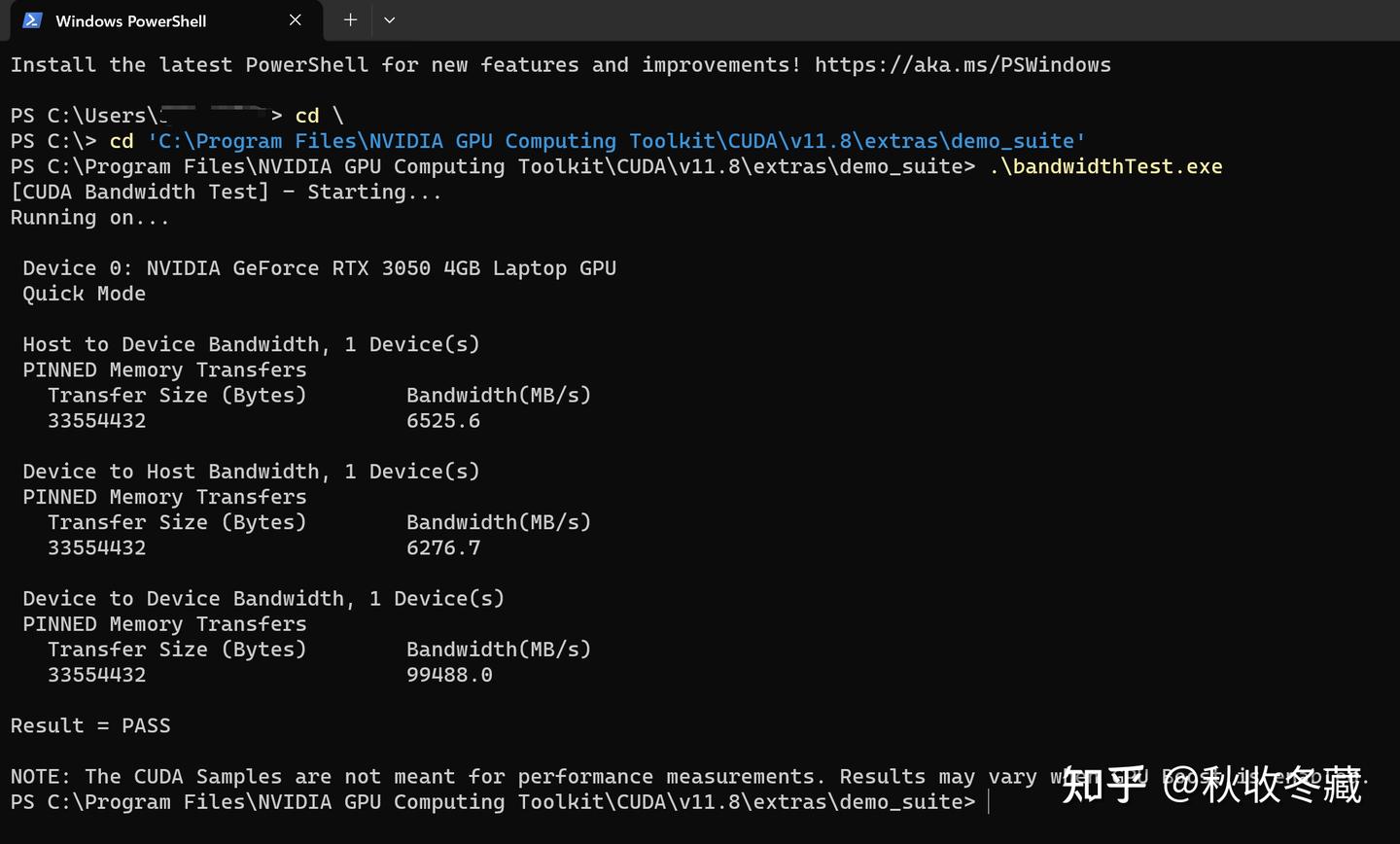Click the Result = PASS line

coord(90,725)
